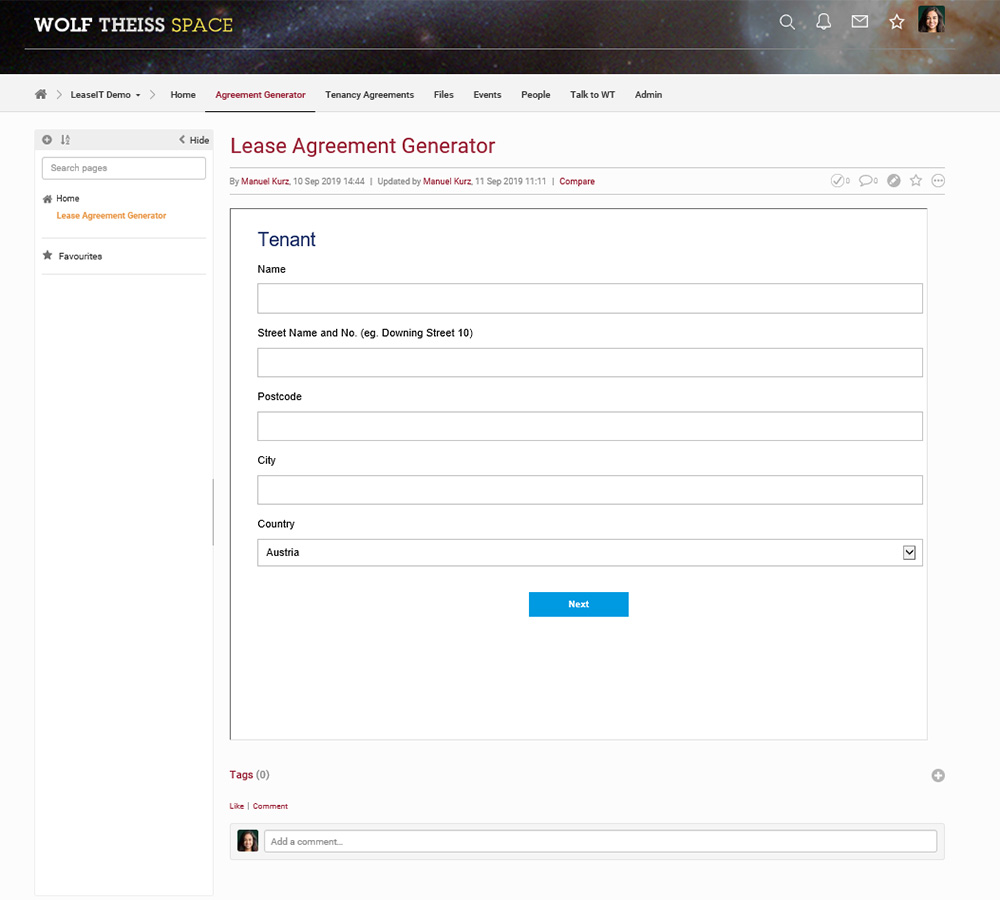
Task: Switch to Home tab
Action: (x=183, y=94)
